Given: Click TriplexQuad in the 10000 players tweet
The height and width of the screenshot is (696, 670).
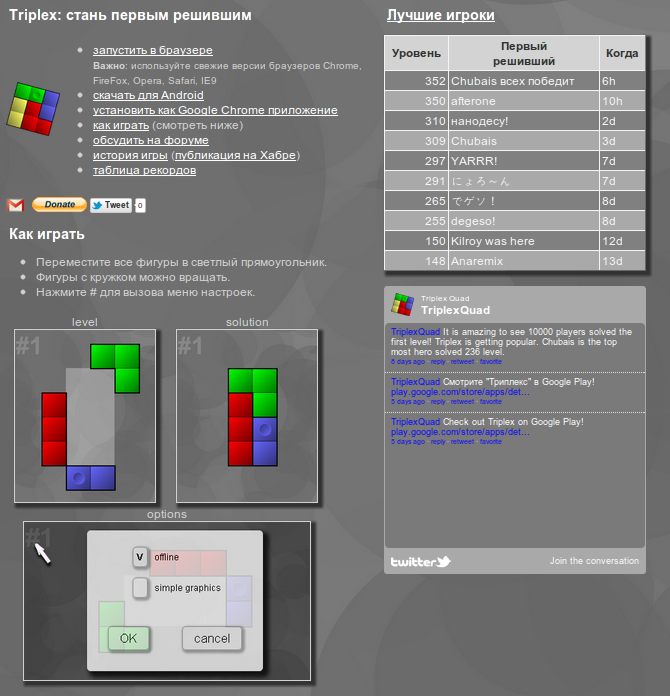Looking at the screenshot, I should pyautogui.click(x=415, y=332).
